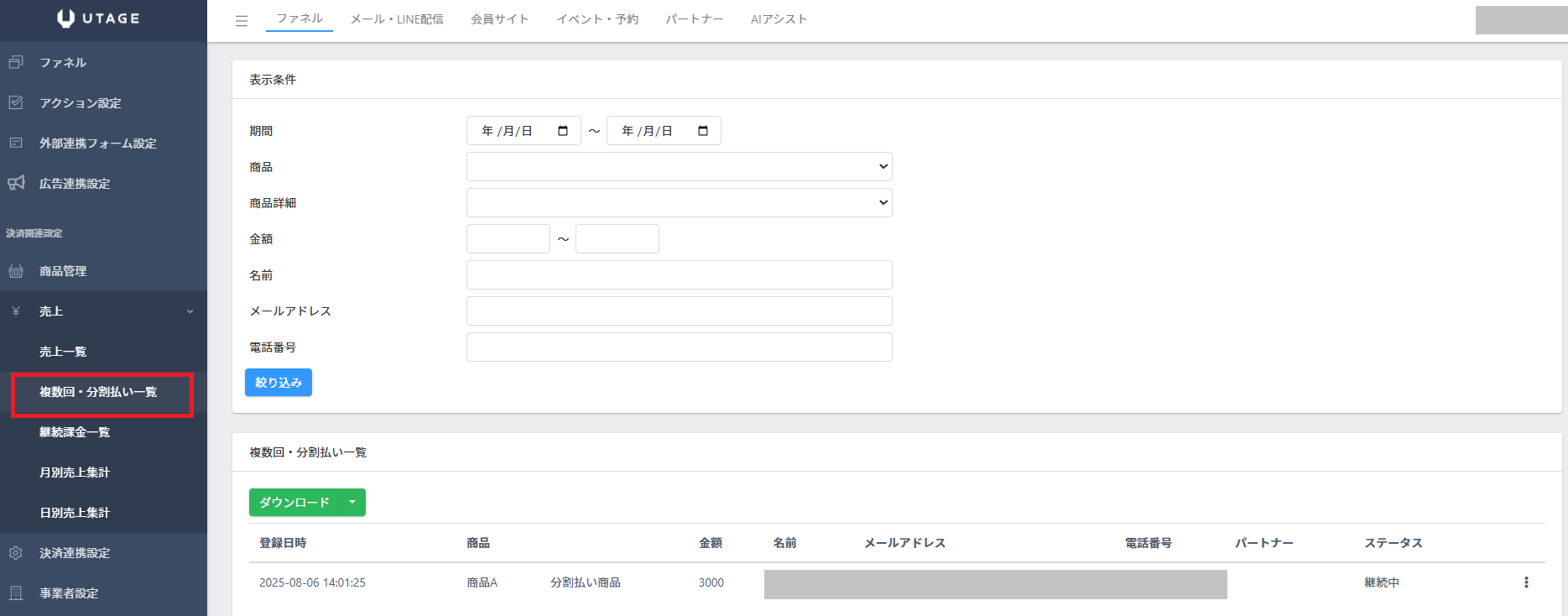Open the ダウンロード dropdown arrow
This screenshot has height=616, width=1568.
click(x=352, y=503)
